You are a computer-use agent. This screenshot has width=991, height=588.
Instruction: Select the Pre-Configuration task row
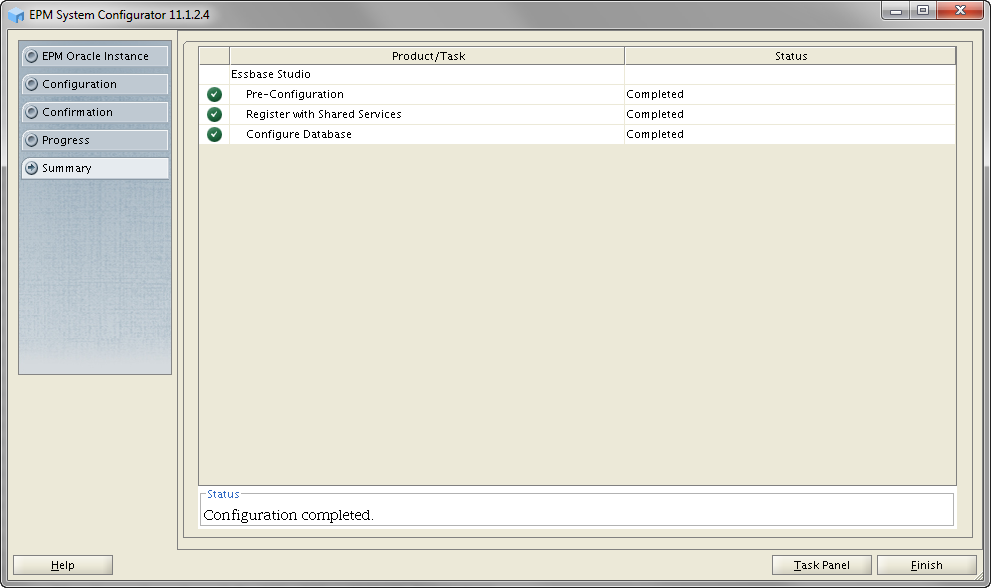[x=577, y=94]
